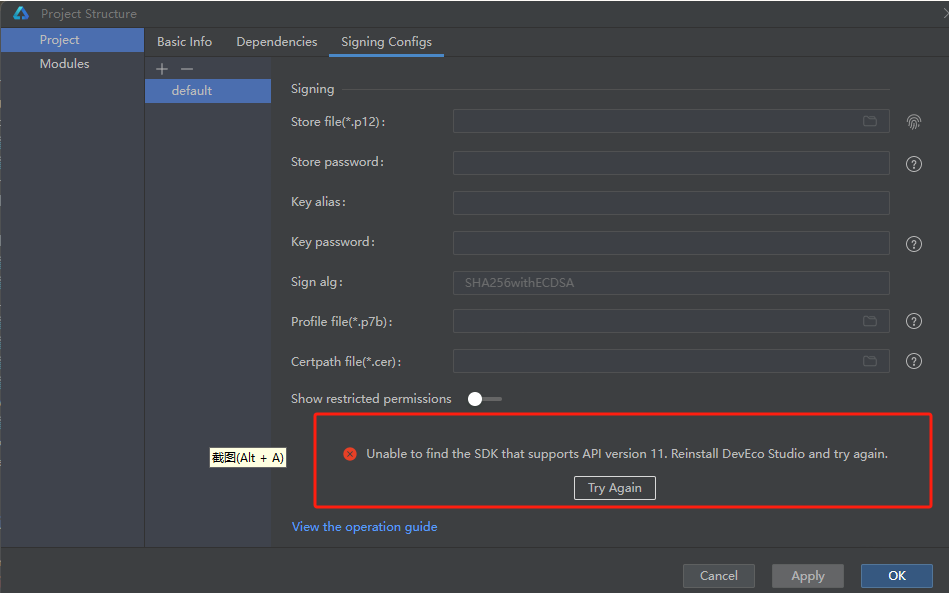
Task: Open help for Profile file
Action: pyautogui.click(x=913, y=321)
